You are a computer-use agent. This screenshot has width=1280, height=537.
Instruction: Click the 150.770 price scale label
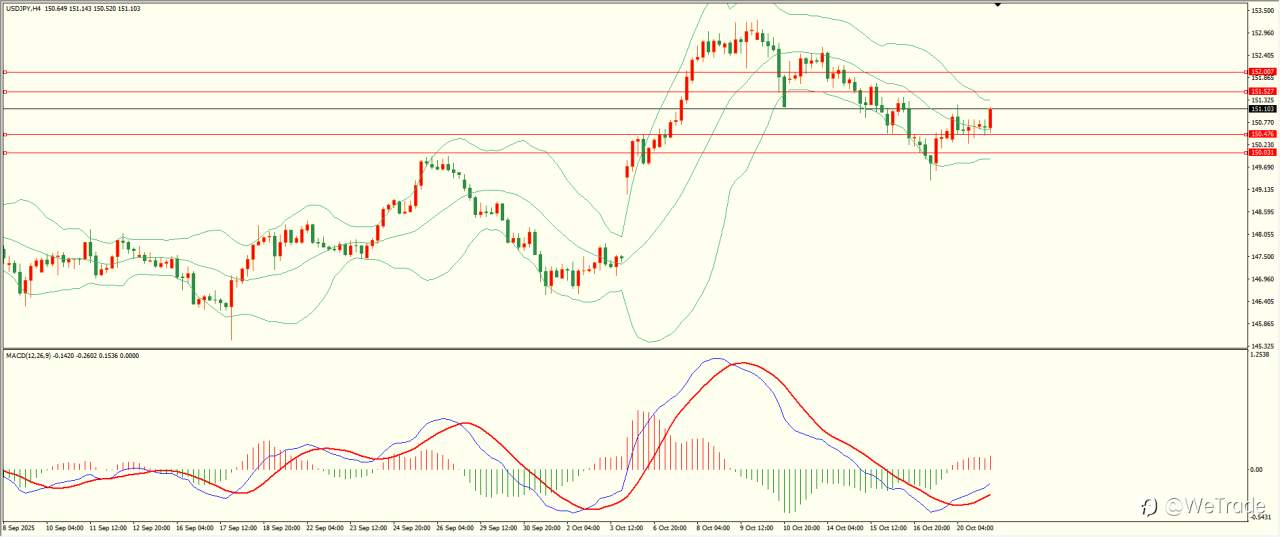point(1262,122)
